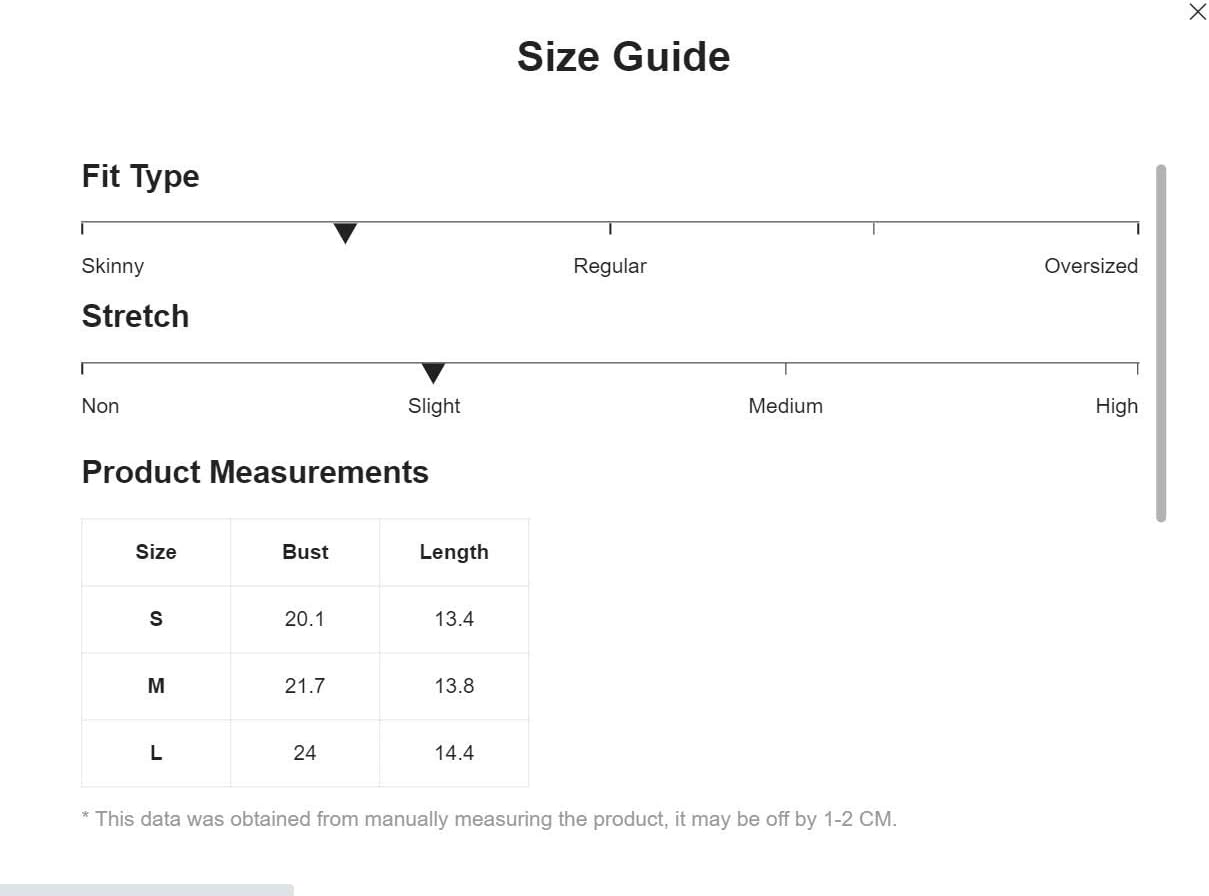Screen dimensions: 1209x896
Task: Click the High stretch label
Action: 1117,406
